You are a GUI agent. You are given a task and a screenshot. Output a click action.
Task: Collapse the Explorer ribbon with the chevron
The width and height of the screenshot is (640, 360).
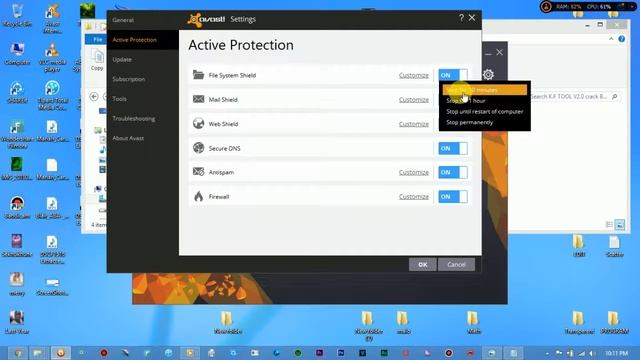[611, 39]
